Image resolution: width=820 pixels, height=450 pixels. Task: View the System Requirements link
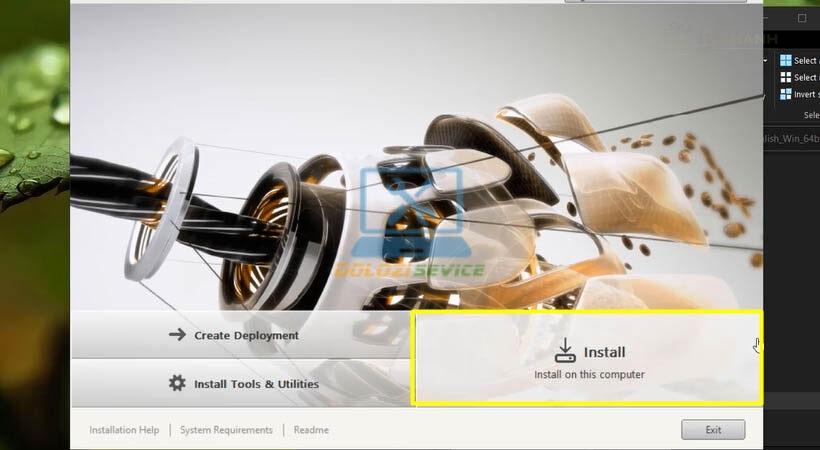pos(226,430)
